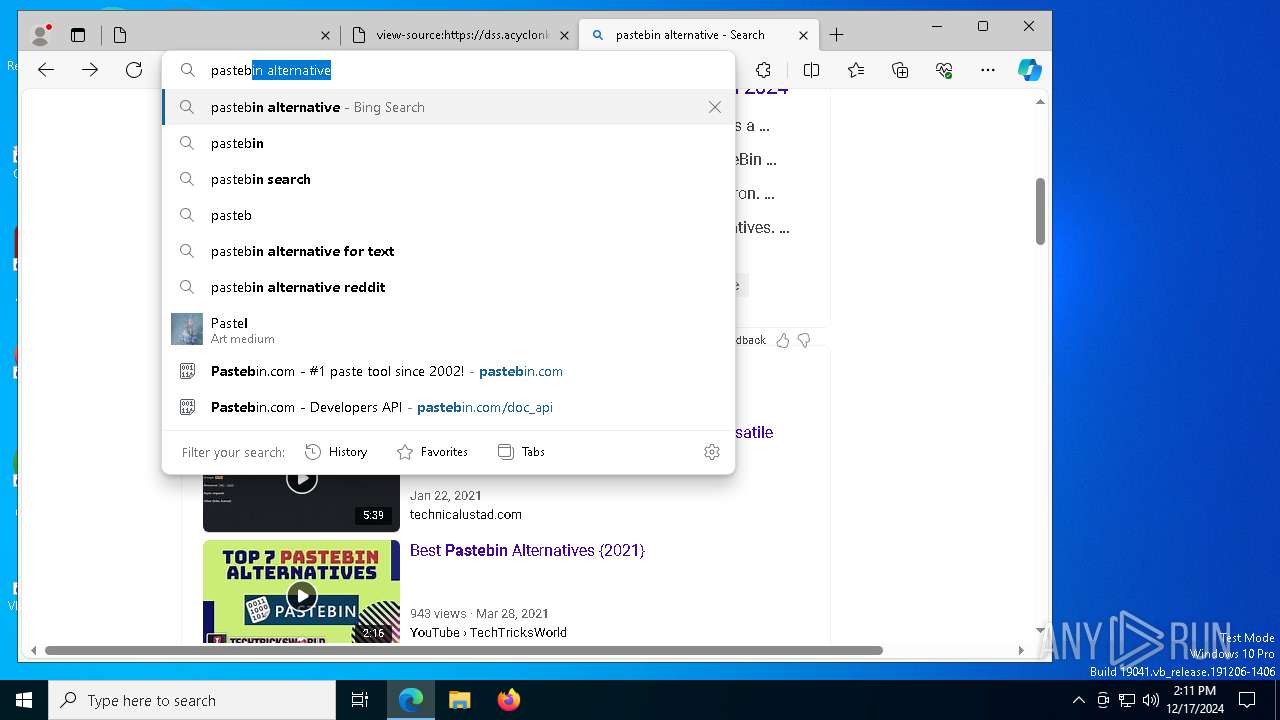
Task: Open the Extensions puzzle icon
Action: [x=763, y=70]
